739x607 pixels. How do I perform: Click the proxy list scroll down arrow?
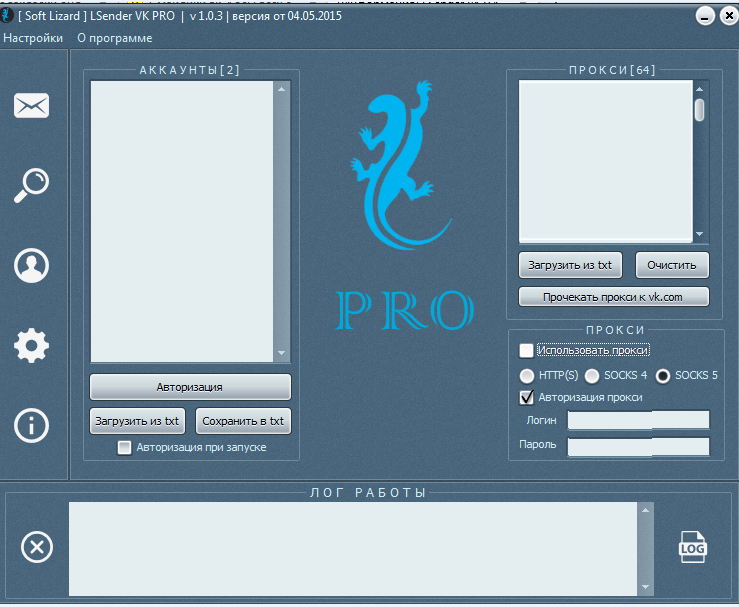699,234
